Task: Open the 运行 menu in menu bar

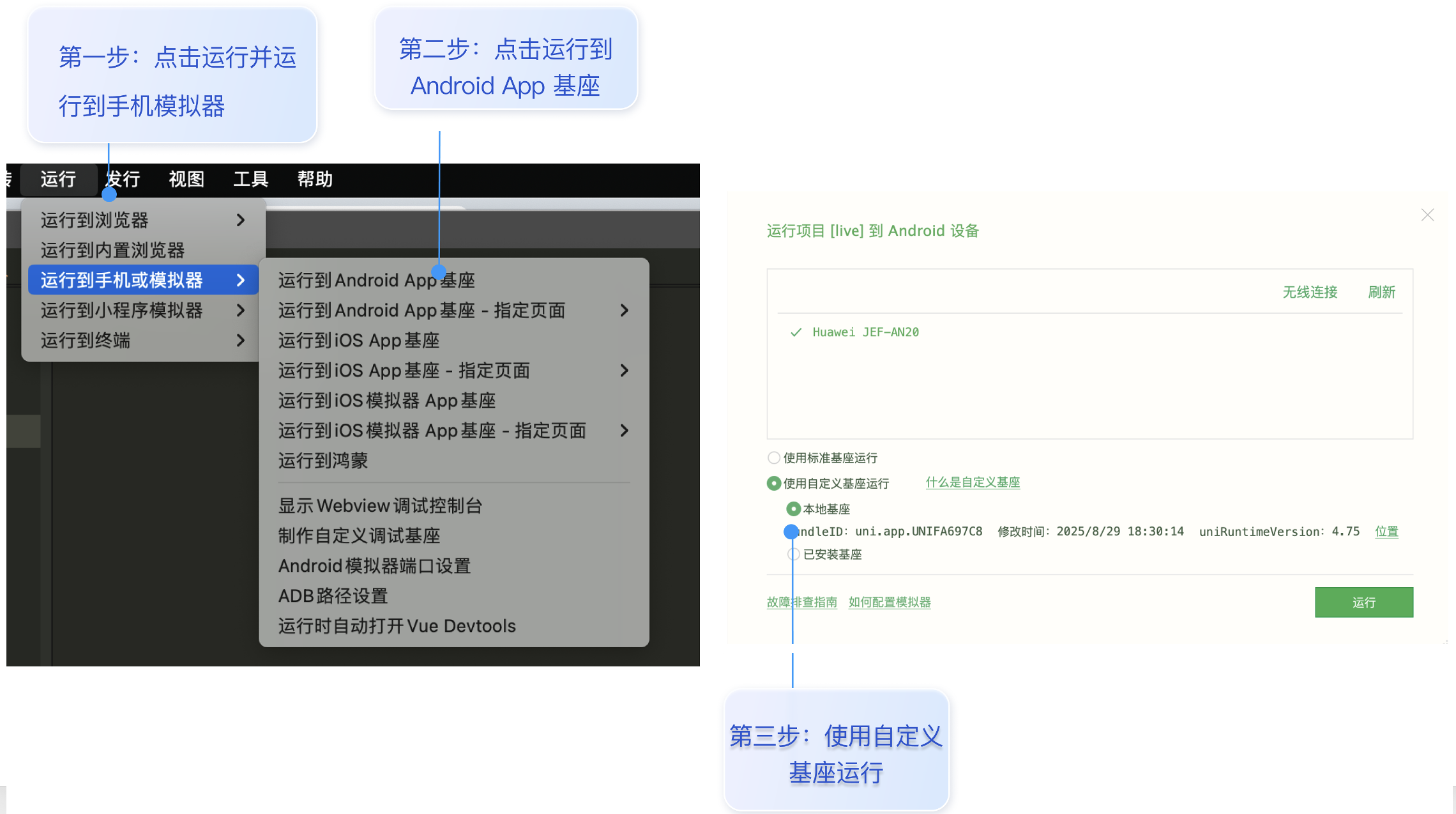Action: [x=58, y=179]
